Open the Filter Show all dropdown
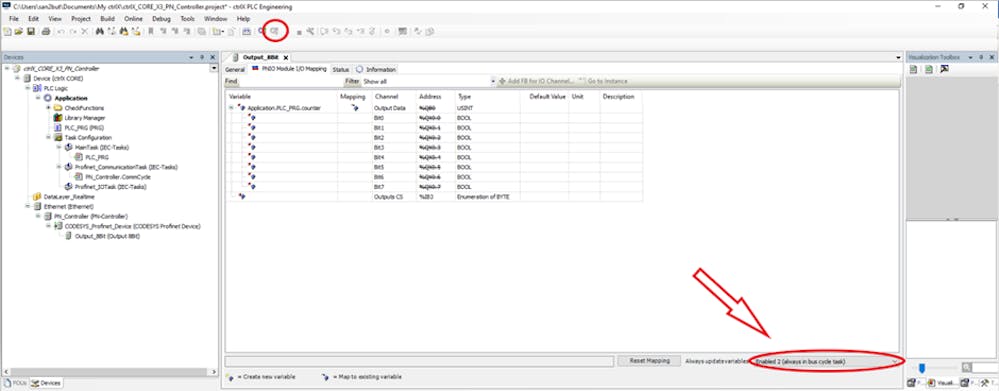Screen dimensions: 999x391 click(x=429, y=82)
